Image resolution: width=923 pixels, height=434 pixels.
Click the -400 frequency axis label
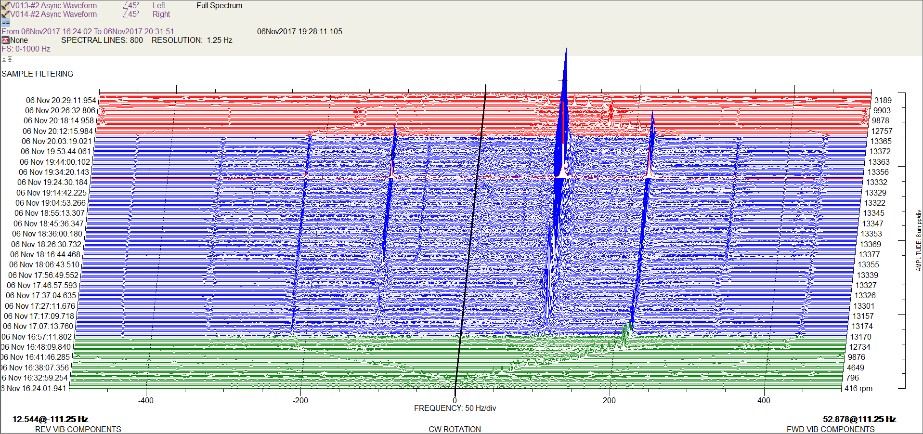[x=145, y=400]
